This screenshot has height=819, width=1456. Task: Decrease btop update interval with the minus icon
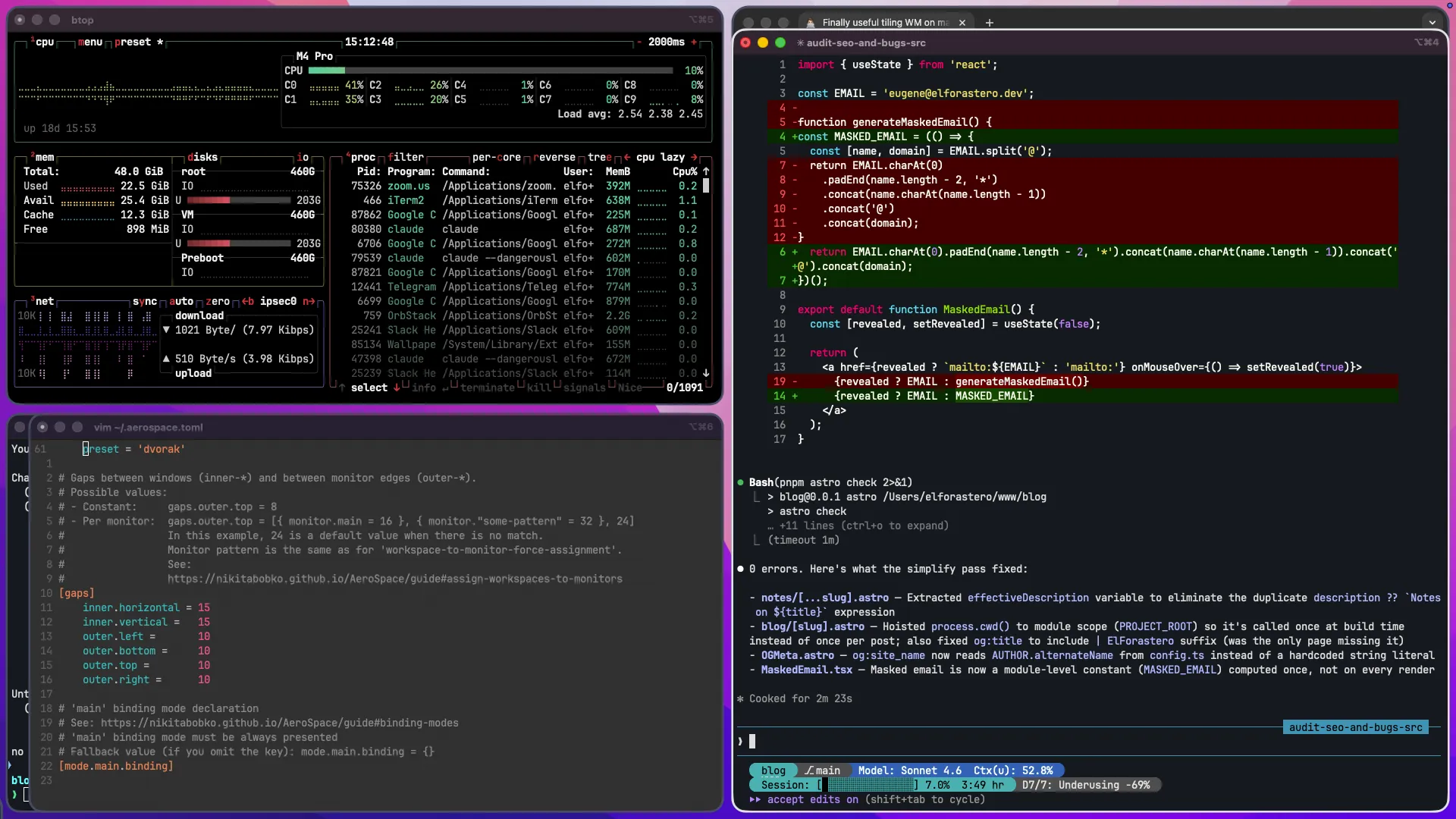(639, 42)
